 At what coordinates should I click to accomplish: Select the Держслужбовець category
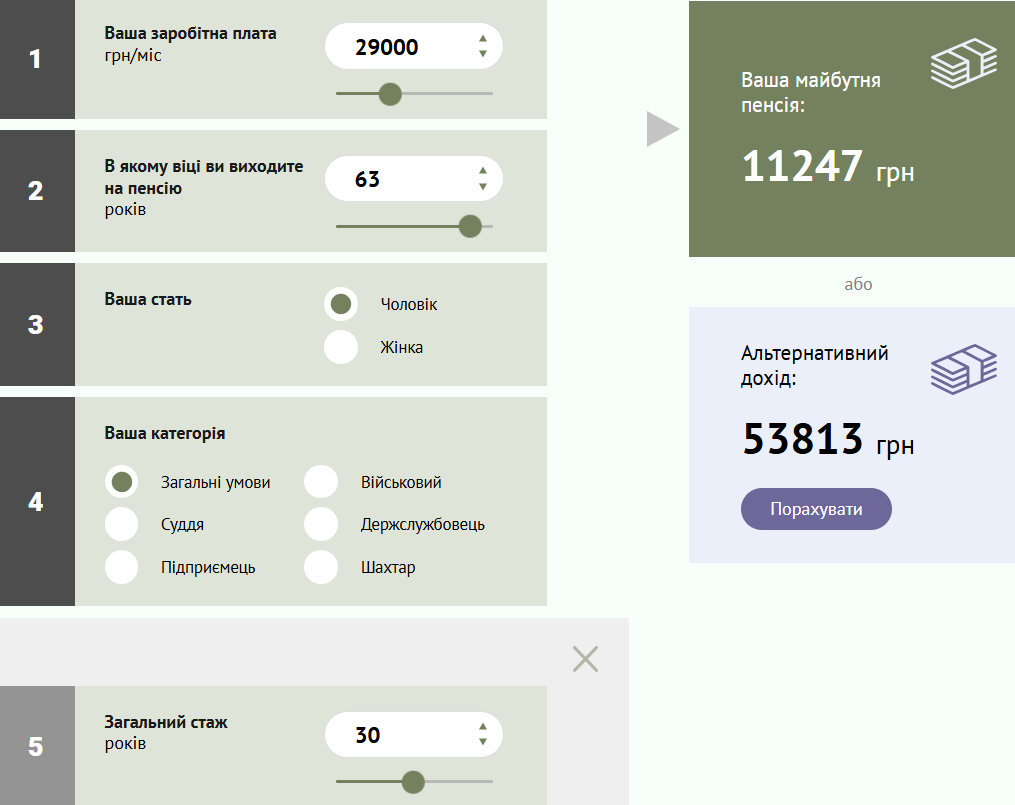(321, 524)
